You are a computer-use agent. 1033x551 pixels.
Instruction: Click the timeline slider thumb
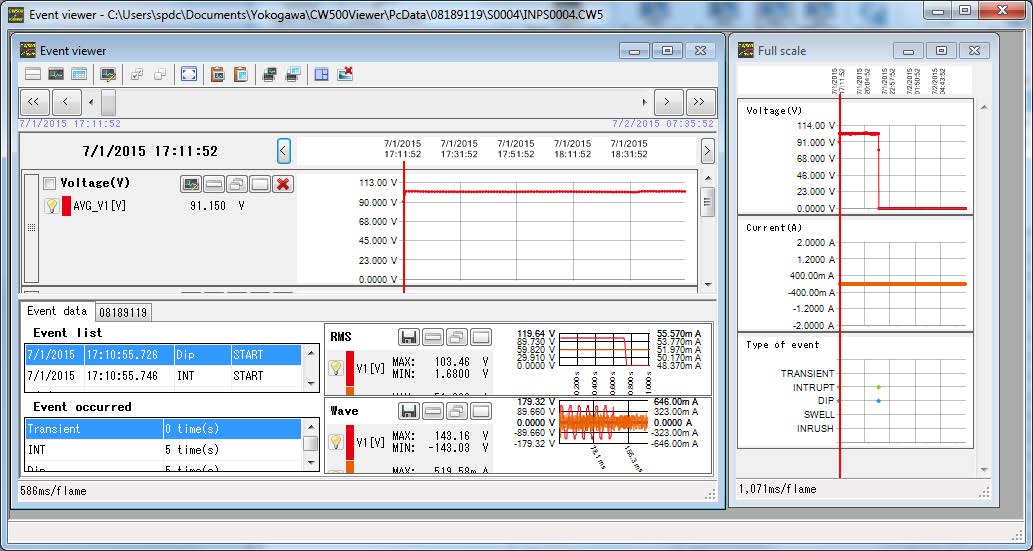coord(108,102)
